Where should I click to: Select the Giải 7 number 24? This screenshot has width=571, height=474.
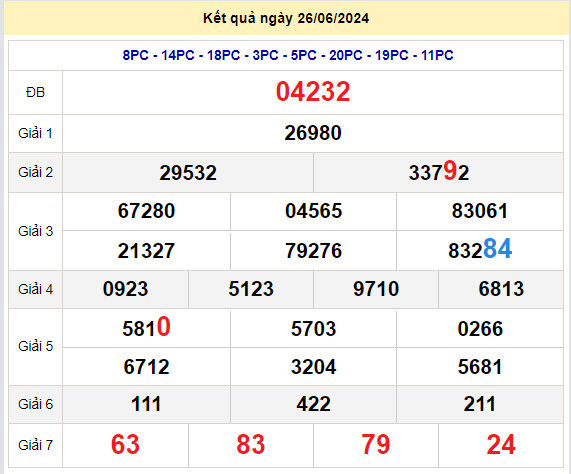501,445
